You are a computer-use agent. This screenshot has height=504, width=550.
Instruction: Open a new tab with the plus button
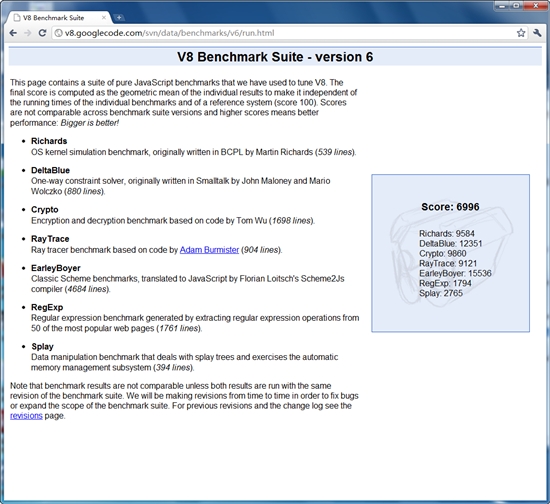tap(119, 17)
